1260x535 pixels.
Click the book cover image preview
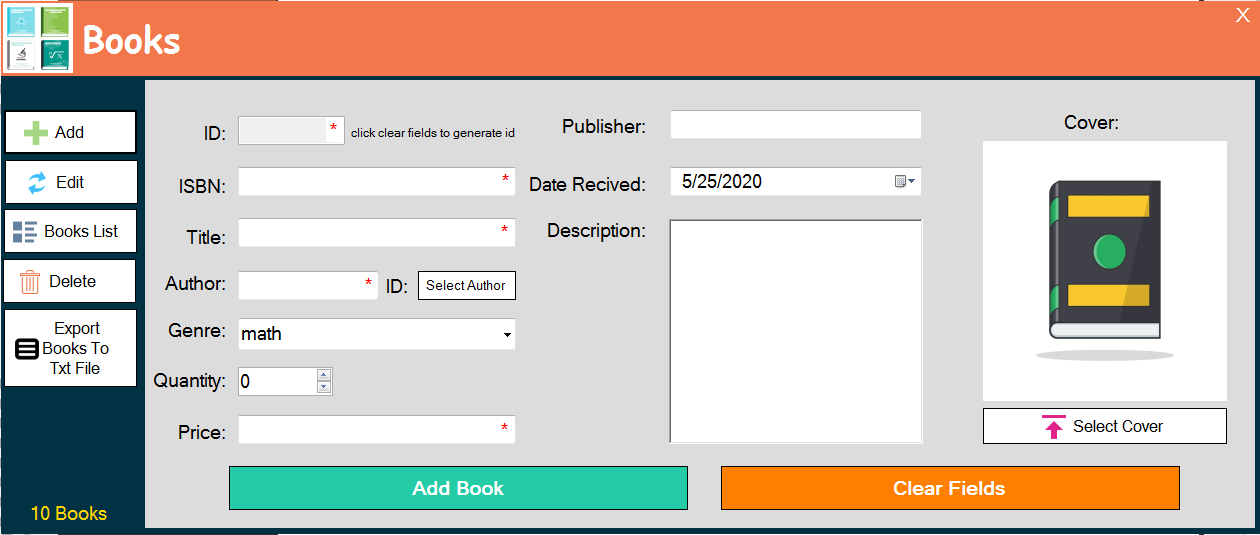coord(1105,271)
